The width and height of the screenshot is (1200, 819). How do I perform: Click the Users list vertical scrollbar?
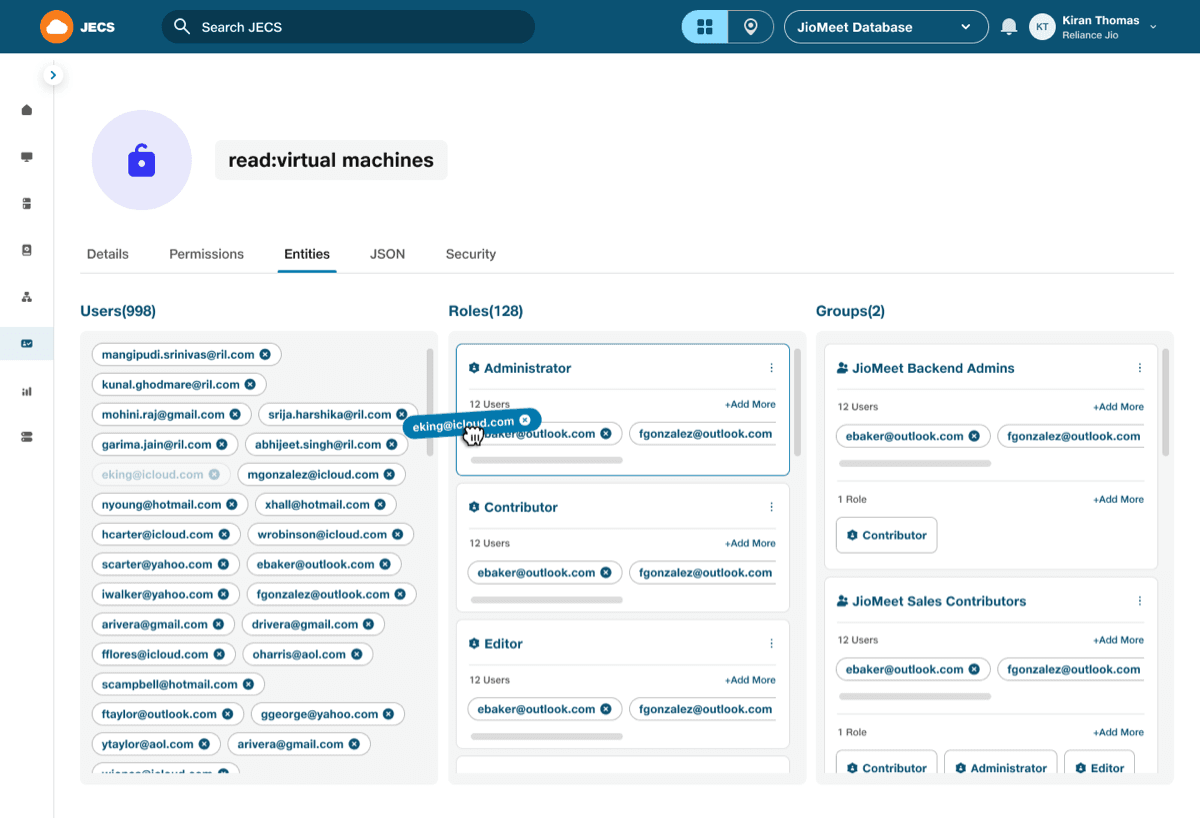pos(430,402)
